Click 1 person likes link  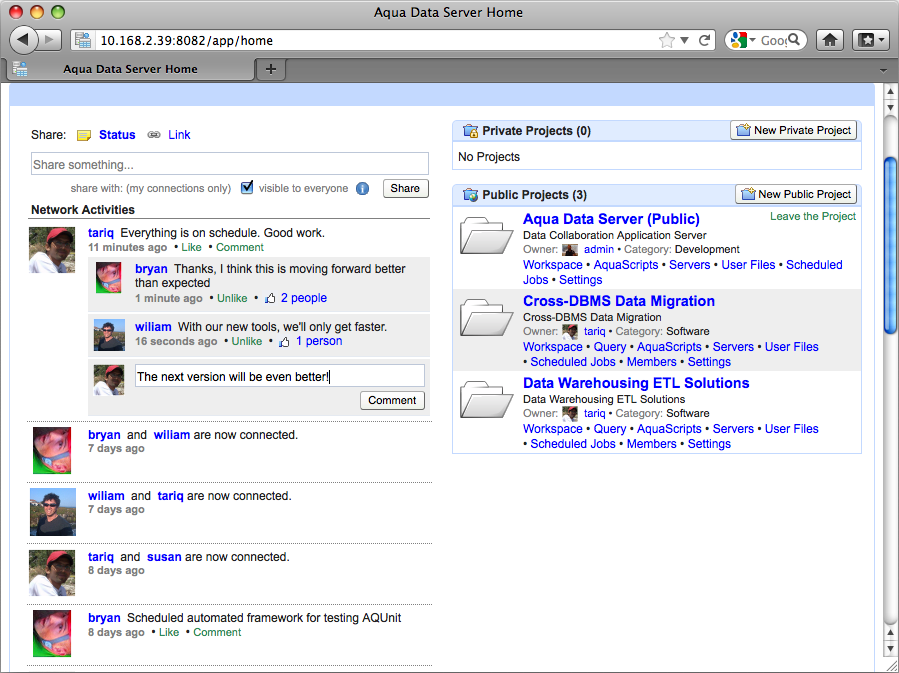pos(319,341)
